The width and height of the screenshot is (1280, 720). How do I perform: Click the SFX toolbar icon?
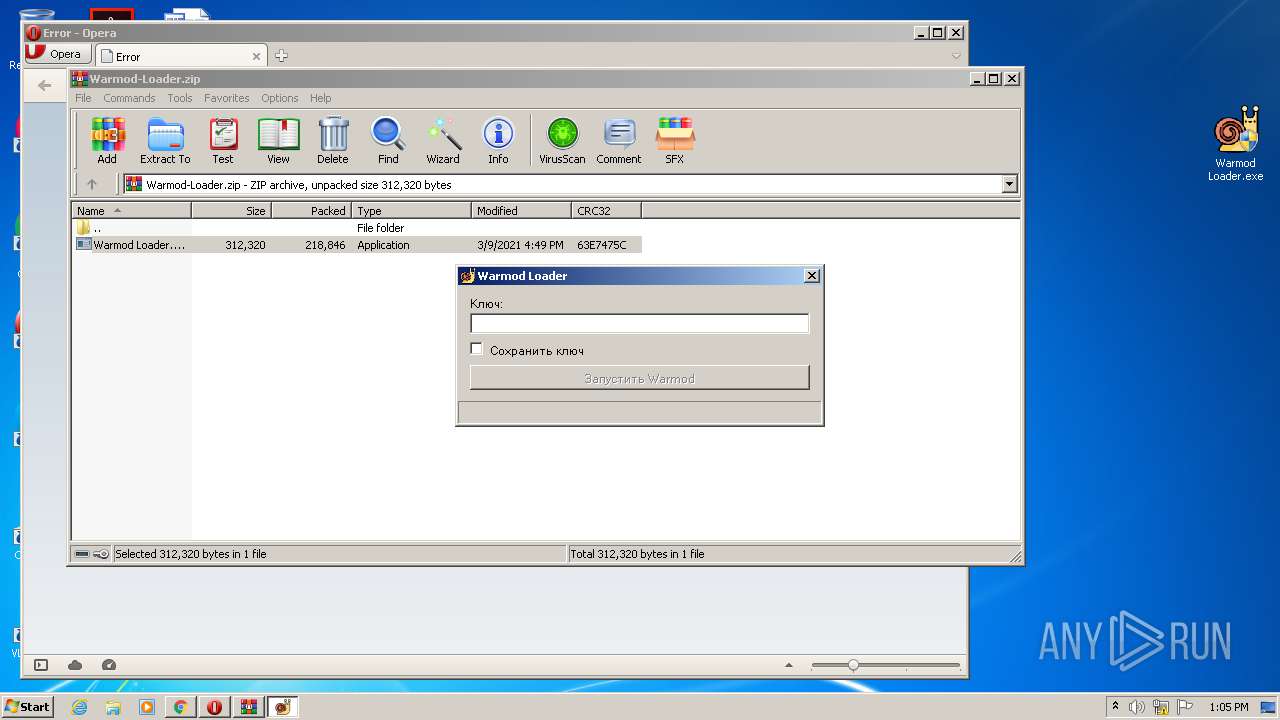675,140
